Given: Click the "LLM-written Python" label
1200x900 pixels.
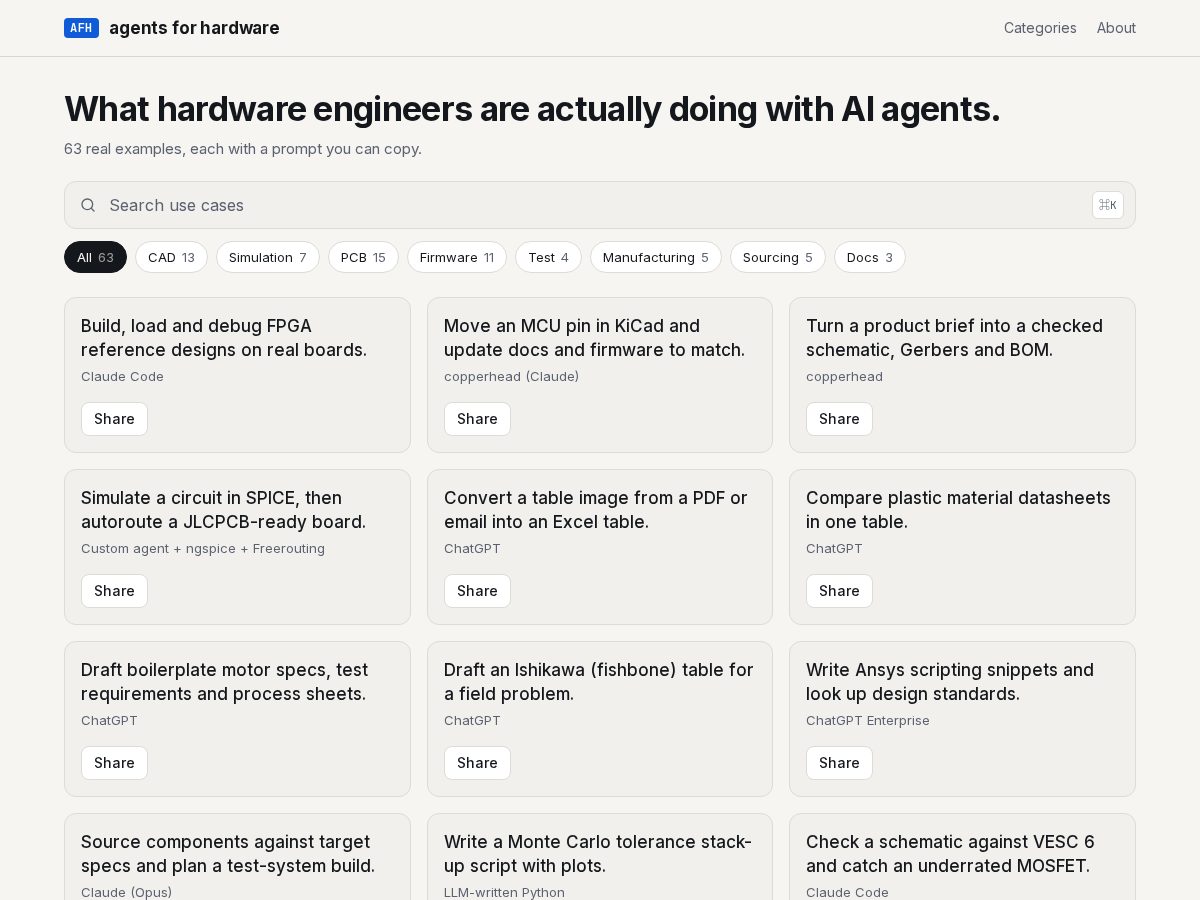Looking at the screenshot, I should coord(504,892).
